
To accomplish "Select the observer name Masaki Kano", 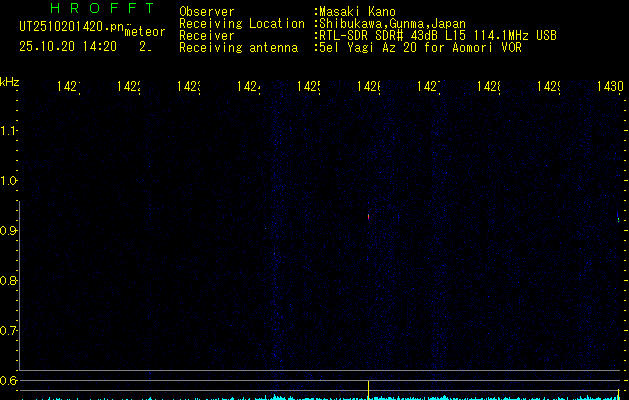I will point(355,12).
